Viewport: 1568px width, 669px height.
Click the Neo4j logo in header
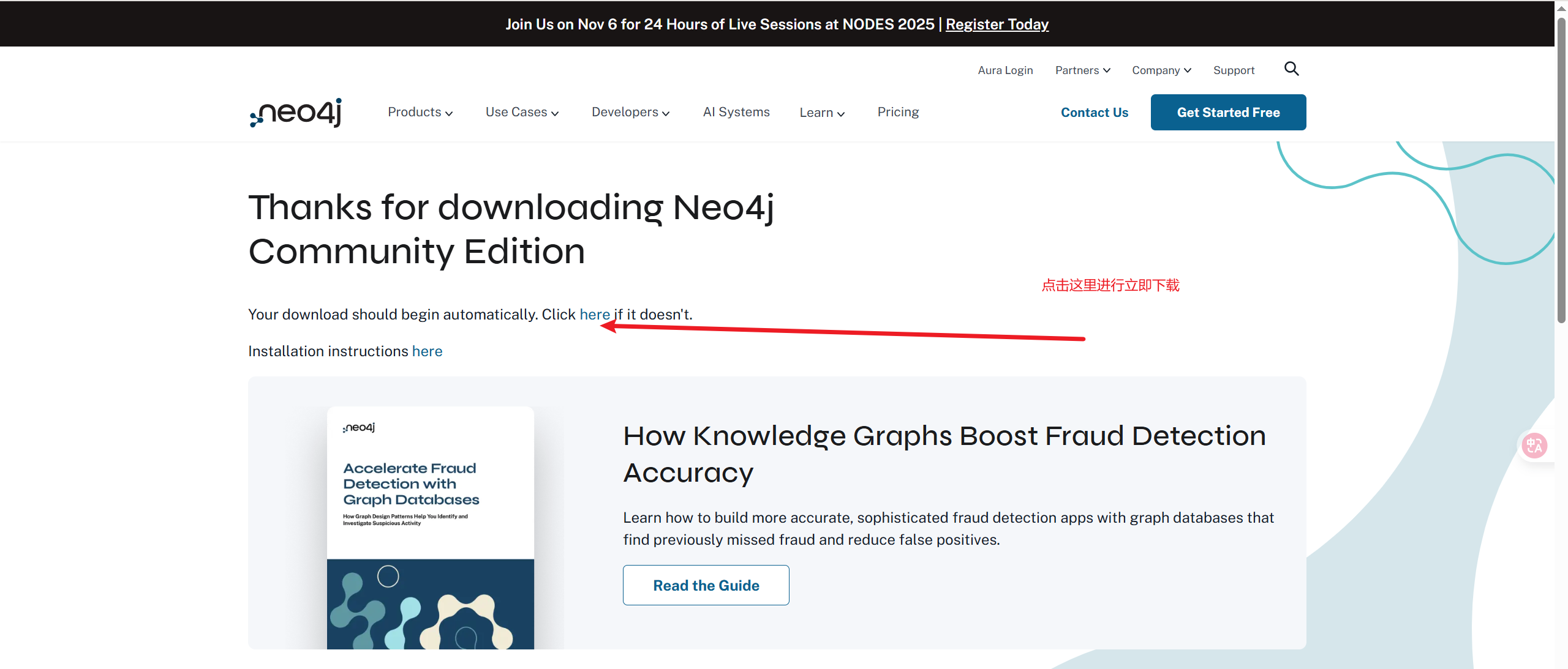click(x=296, y=113)
